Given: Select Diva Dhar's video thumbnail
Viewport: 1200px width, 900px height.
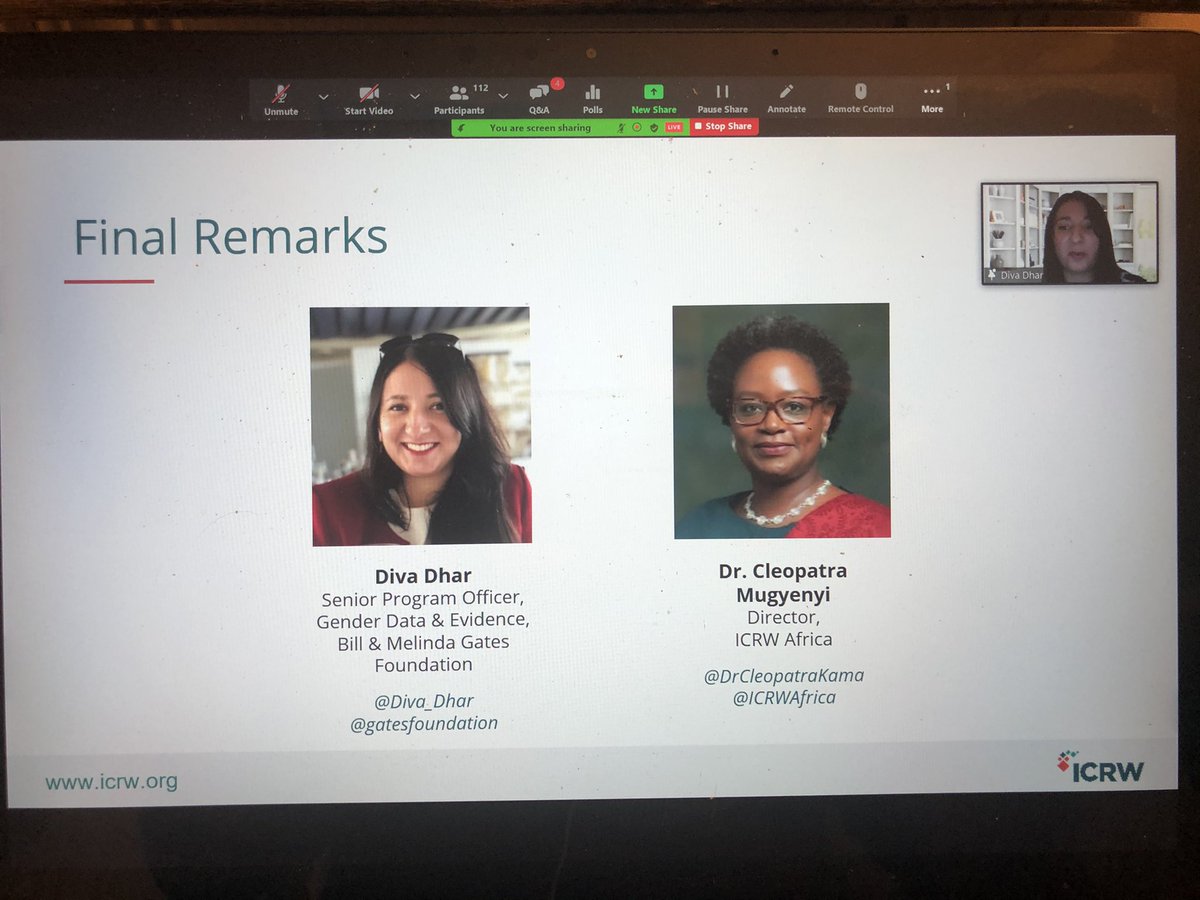Looking at the screenshot, I should coord(1069,233).
